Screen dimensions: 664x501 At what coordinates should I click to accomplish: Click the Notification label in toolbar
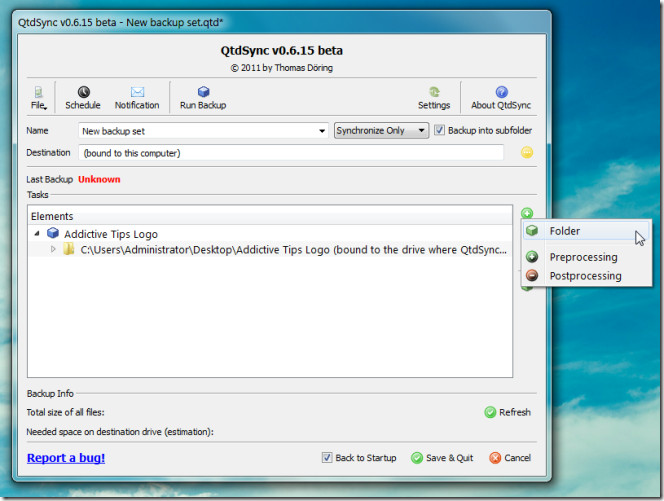tap(137, 105)
